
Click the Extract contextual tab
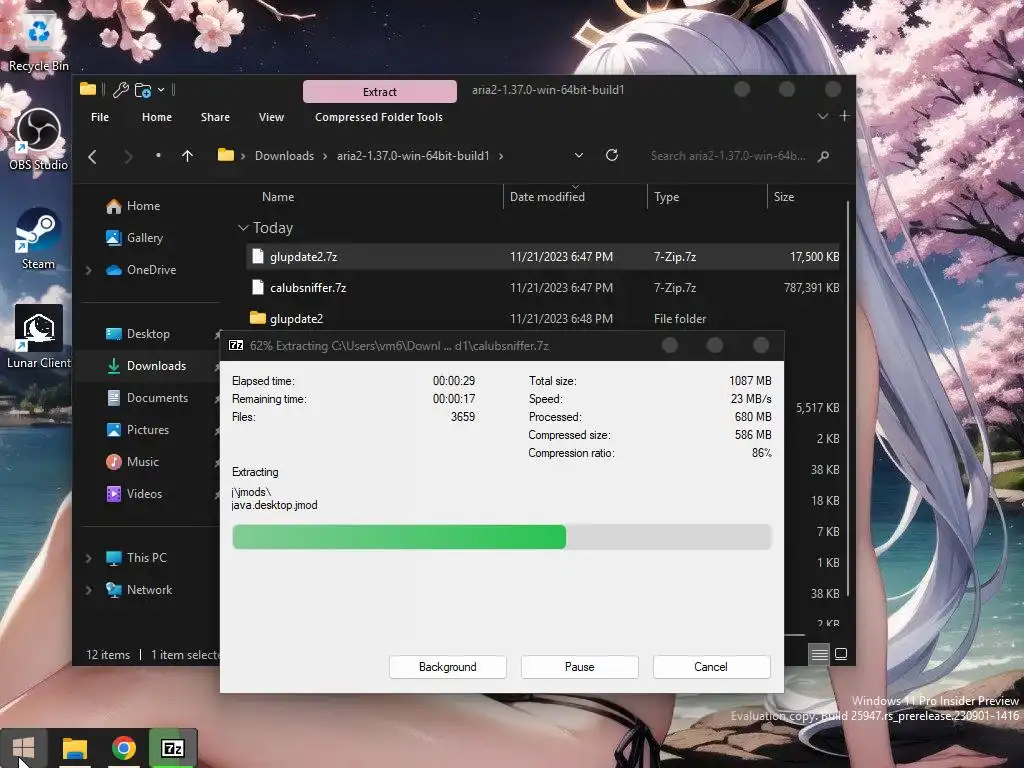[379, 92]
